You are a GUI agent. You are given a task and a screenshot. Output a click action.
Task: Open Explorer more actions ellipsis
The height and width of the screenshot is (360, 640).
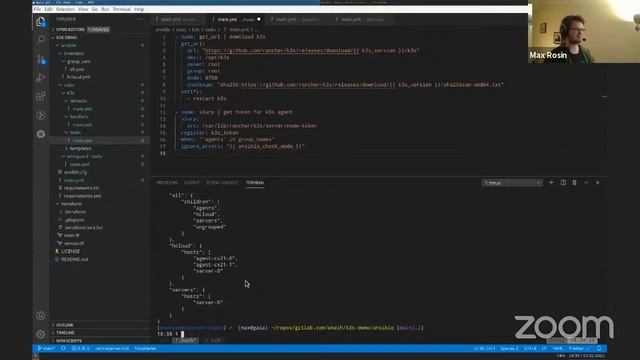tap(141, 19)
